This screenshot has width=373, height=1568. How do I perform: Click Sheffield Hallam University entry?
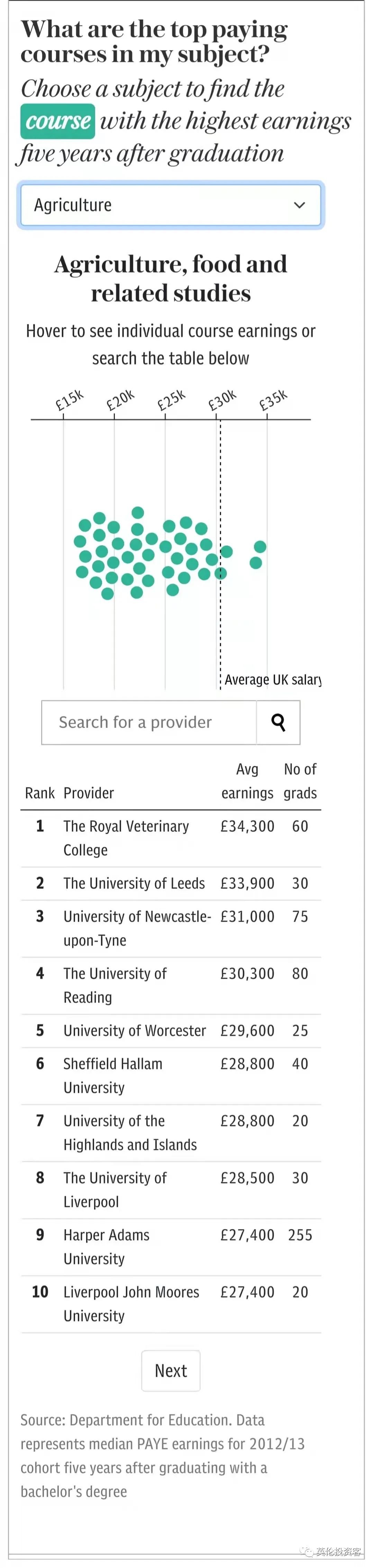(112, 1075)
